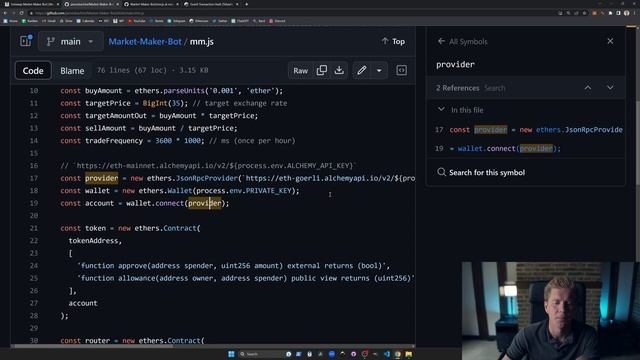Open browser extensions puzzle icon
This screenshot has height=360, width=640.
tap(610, 13)
